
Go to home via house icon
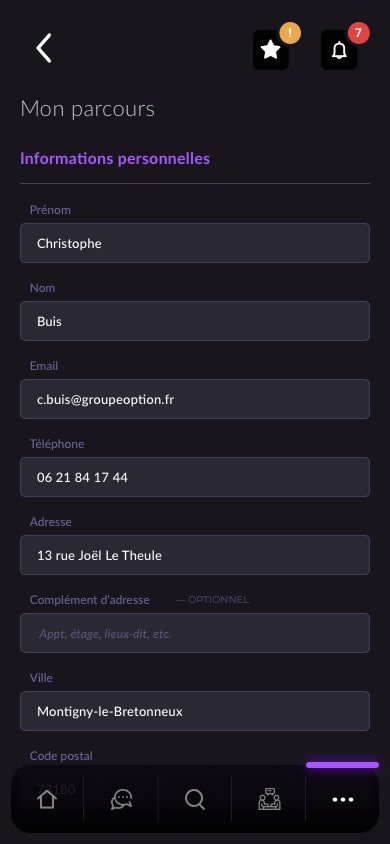47,799
